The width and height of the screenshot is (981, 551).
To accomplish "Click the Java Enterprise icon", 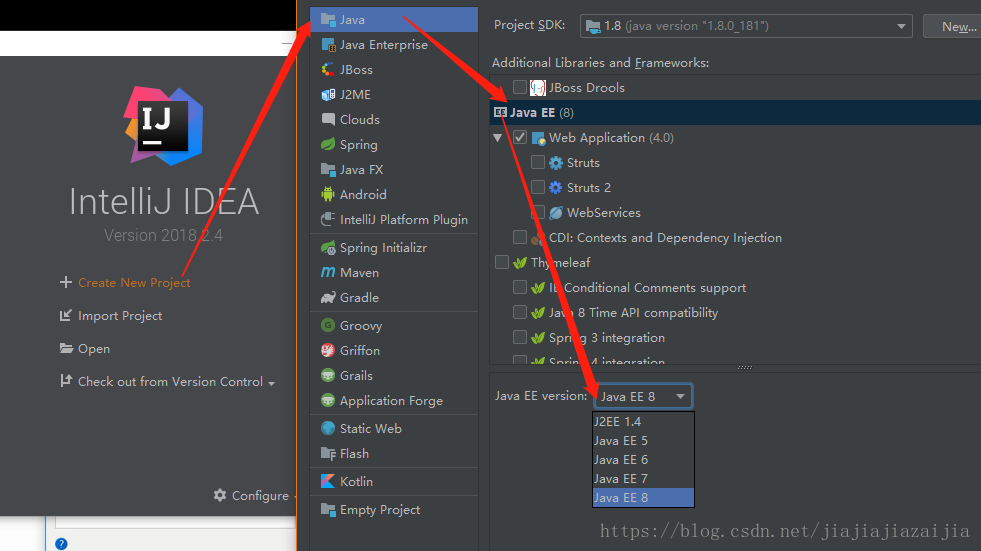I will tap(328, 44).
